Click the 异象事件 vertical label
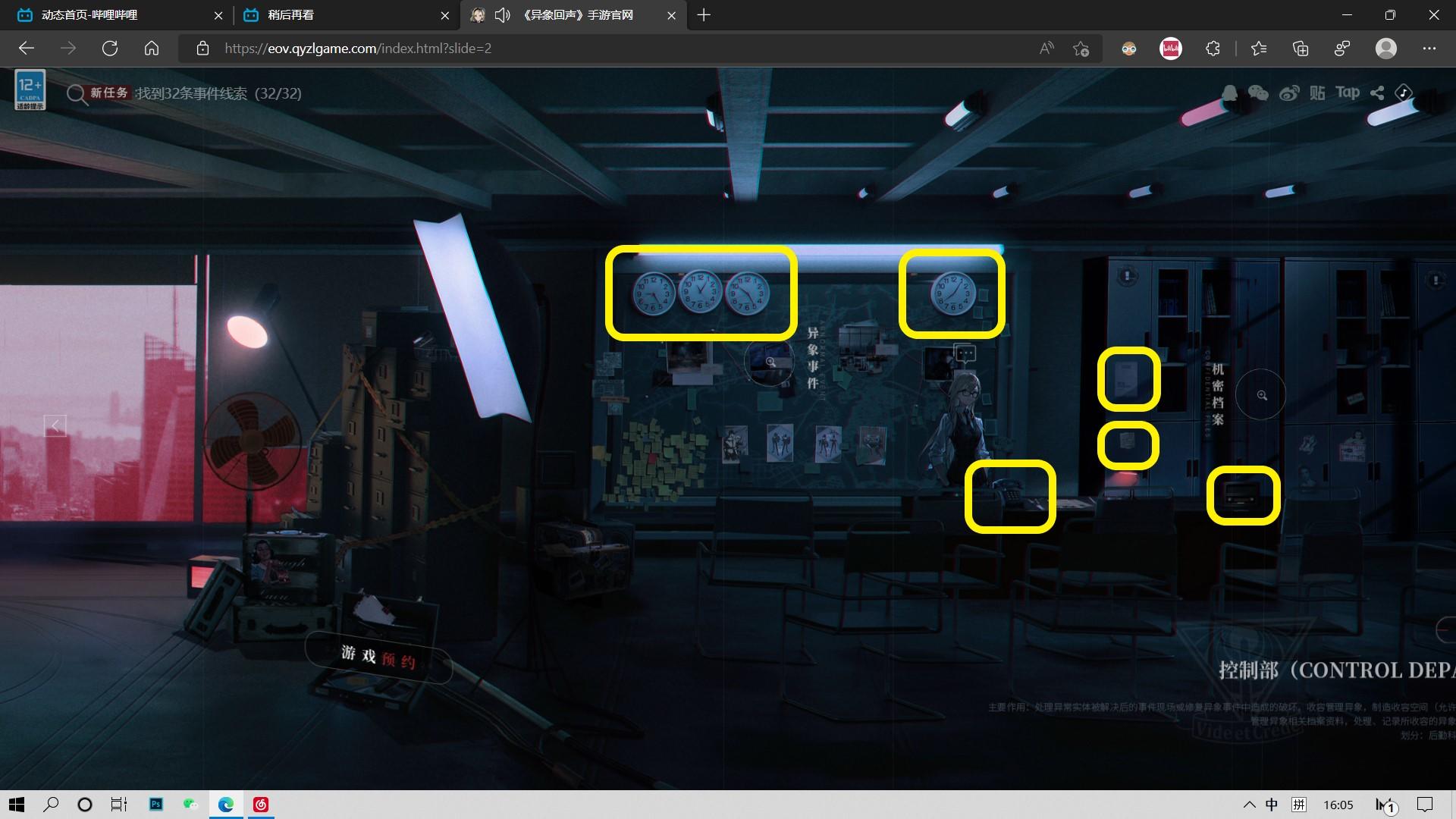This screenshot has width=1456, height=819. (813, 358)
